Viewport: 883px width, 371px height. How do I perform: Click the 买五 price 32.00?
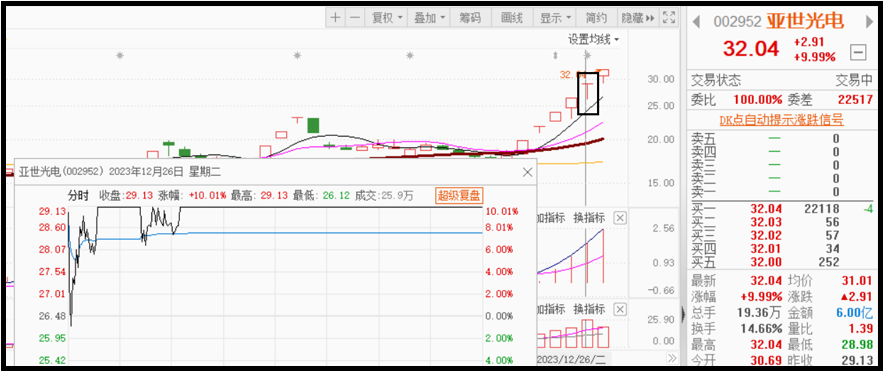pyautogui.click(x=766, y=262)
